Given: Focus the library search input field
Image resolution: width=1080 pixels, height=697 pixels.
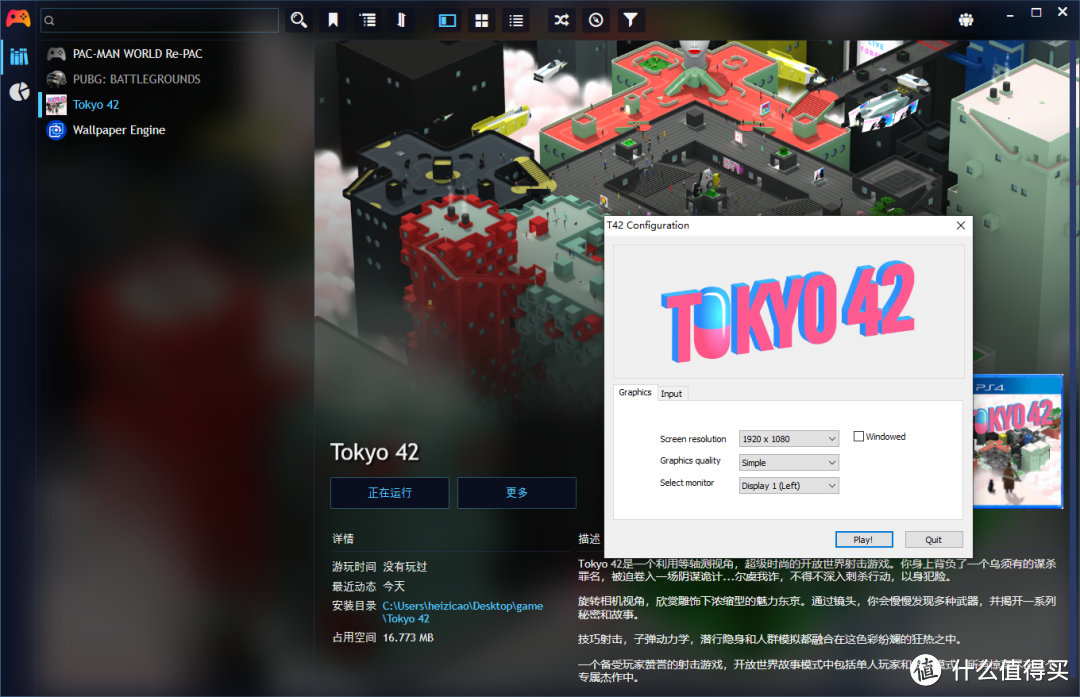Looking at the screenshot, I should pos(160,21).
